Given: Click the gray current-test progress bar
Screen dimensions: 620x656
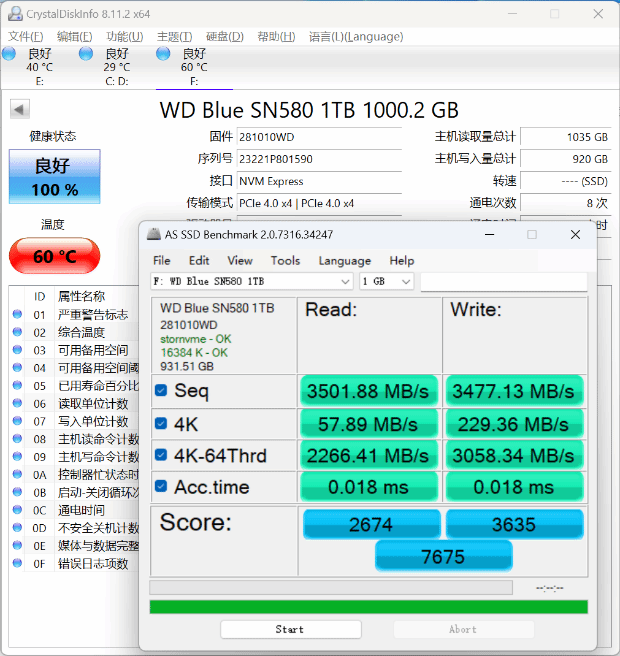Looking at the screenshot, I should point(331,587).
